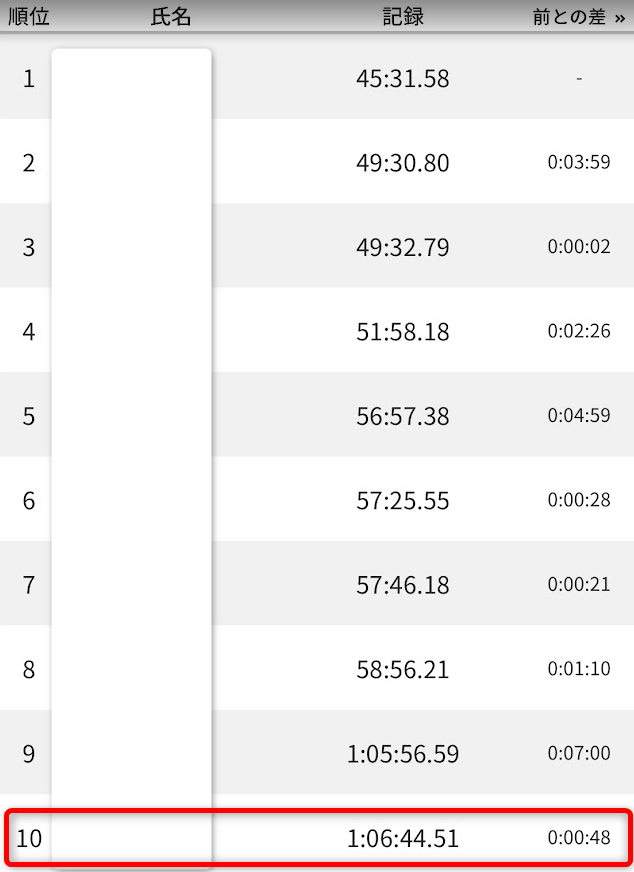Select the 記録 column header
The image size is (634, 872).
(403, 18)
